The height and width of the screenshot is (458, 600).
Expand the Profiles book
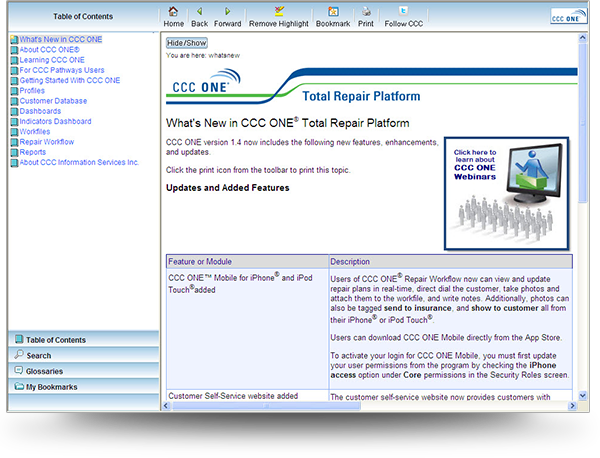pyautogui.click(x=32, y=91)
